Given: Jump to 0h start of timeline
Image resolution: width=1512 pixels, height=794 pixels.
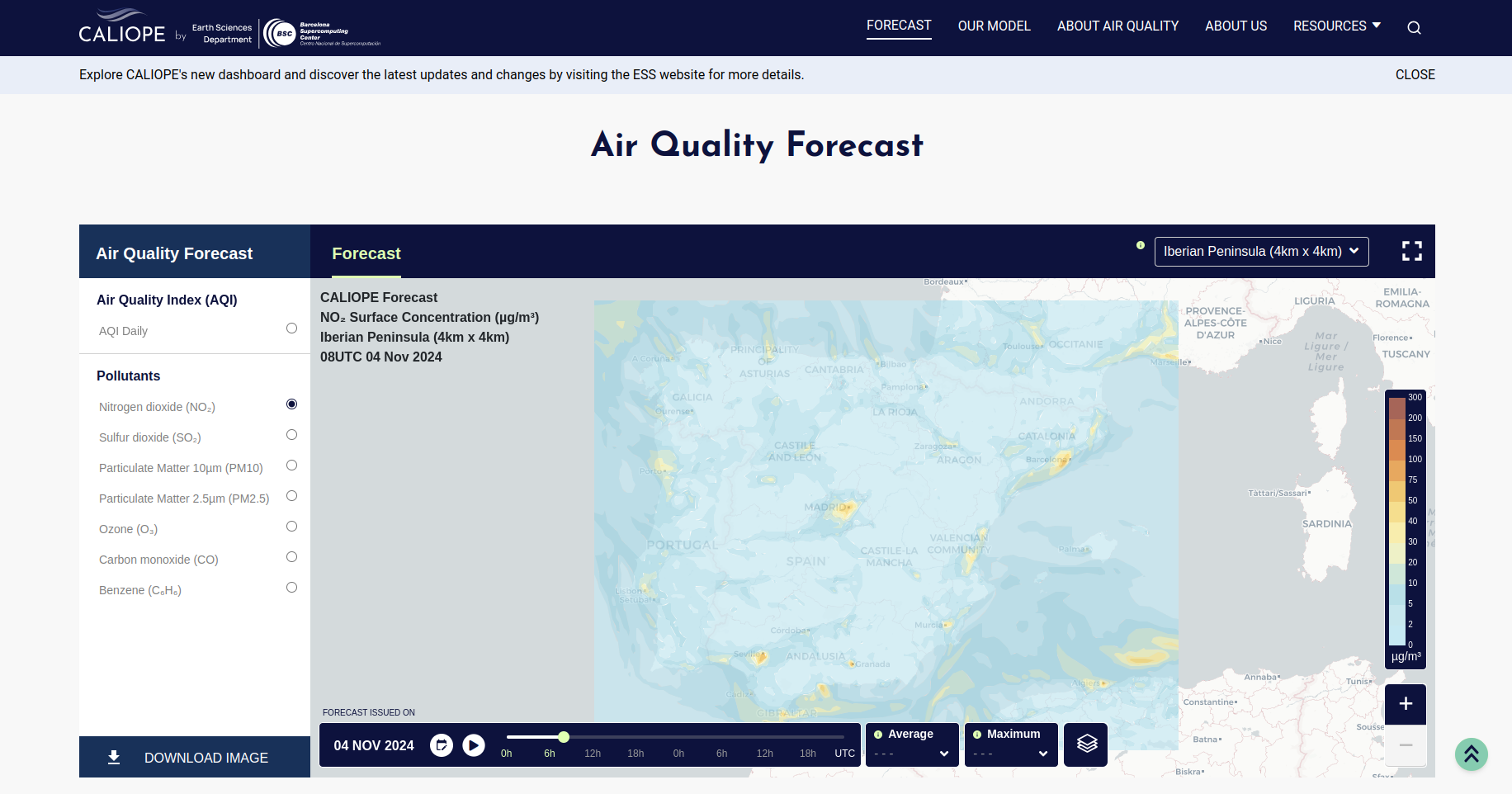Looking at the screenshot, I should click(507, 754).
